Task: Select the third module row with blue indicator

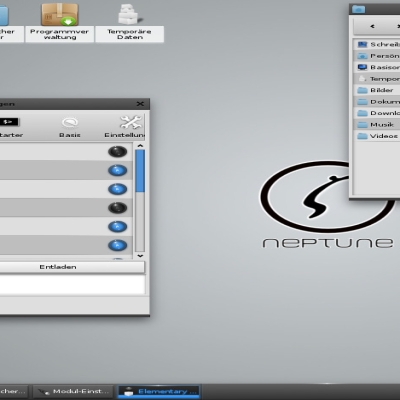Action: tap(66, 189)
